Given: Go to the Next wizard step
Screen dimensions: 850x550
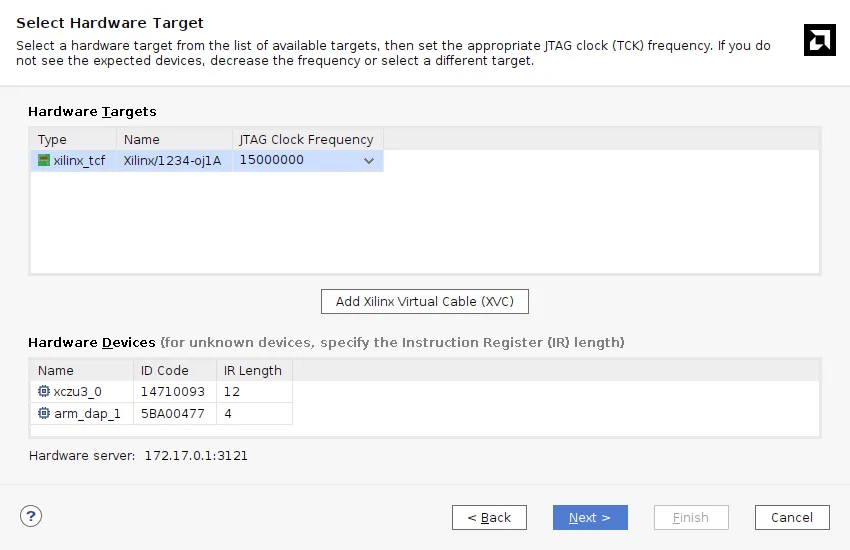Looking at the screenshot, I should click(590, 517).
